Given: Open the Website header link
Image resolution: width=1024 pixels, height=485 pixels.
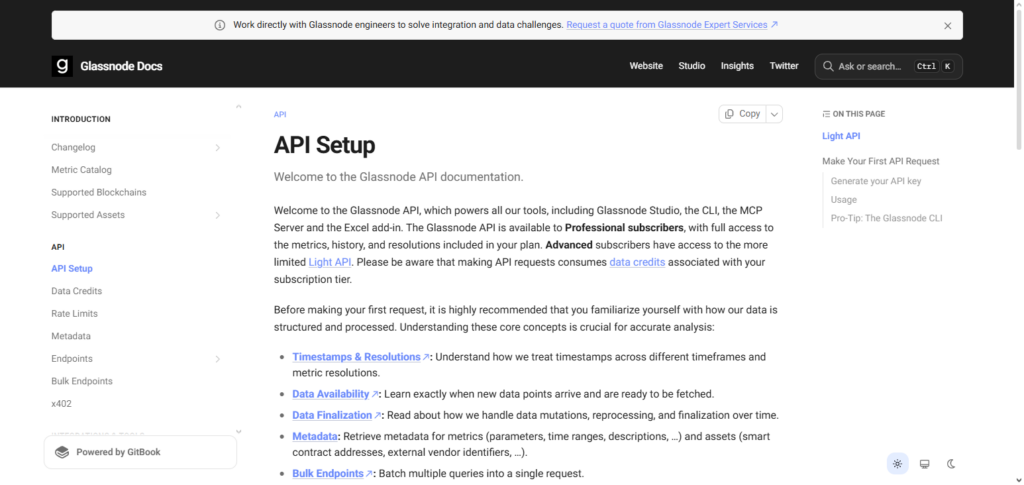Looking at the screenshot, I should pos(646,66).
